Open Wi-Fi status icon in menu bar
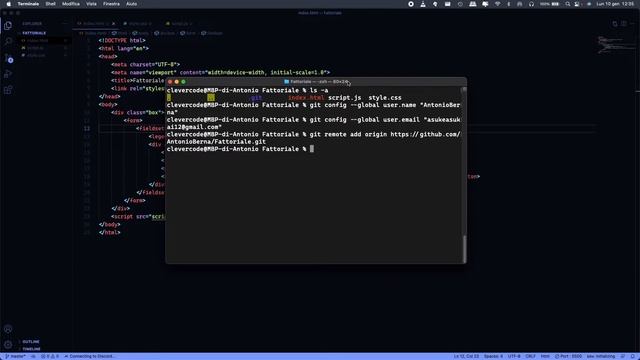The width and height of the screenshot is (640, 360). tap(497, 4)
